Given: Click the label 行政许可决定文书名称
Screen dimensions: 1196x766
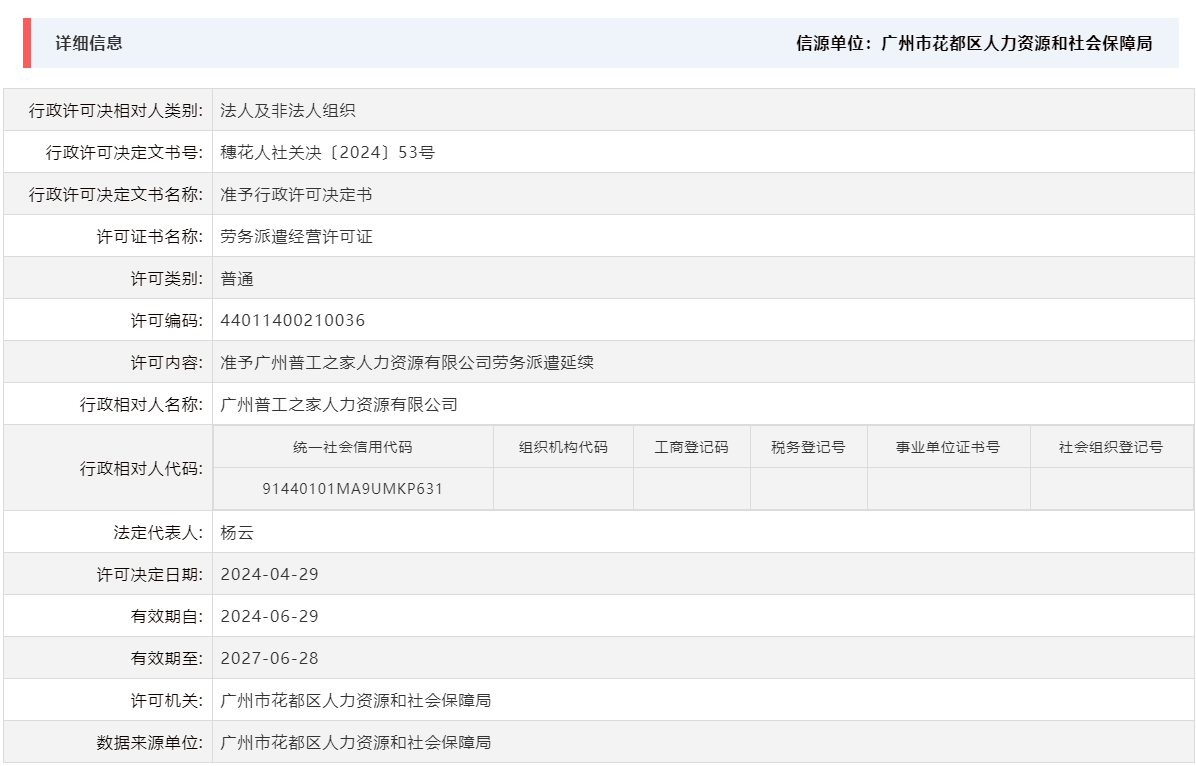Looking at the screenshot, I should point(116,195).
